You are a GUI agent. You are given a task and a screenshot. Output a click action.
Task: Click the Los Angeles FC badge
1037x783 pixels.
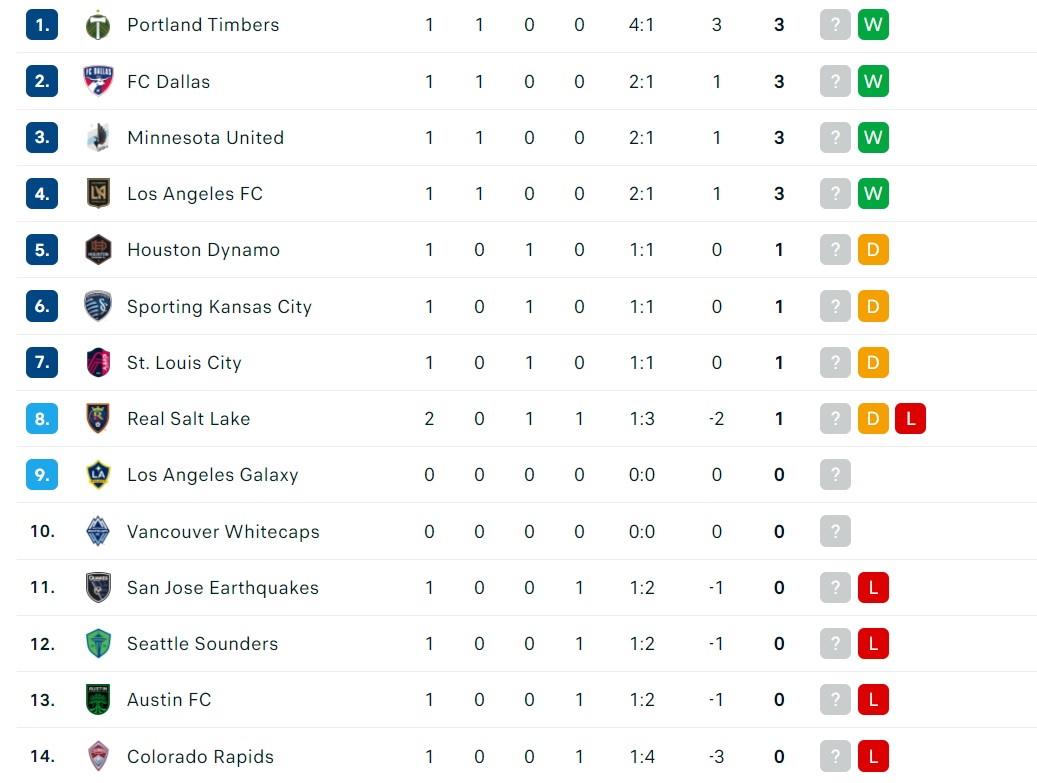98,194
